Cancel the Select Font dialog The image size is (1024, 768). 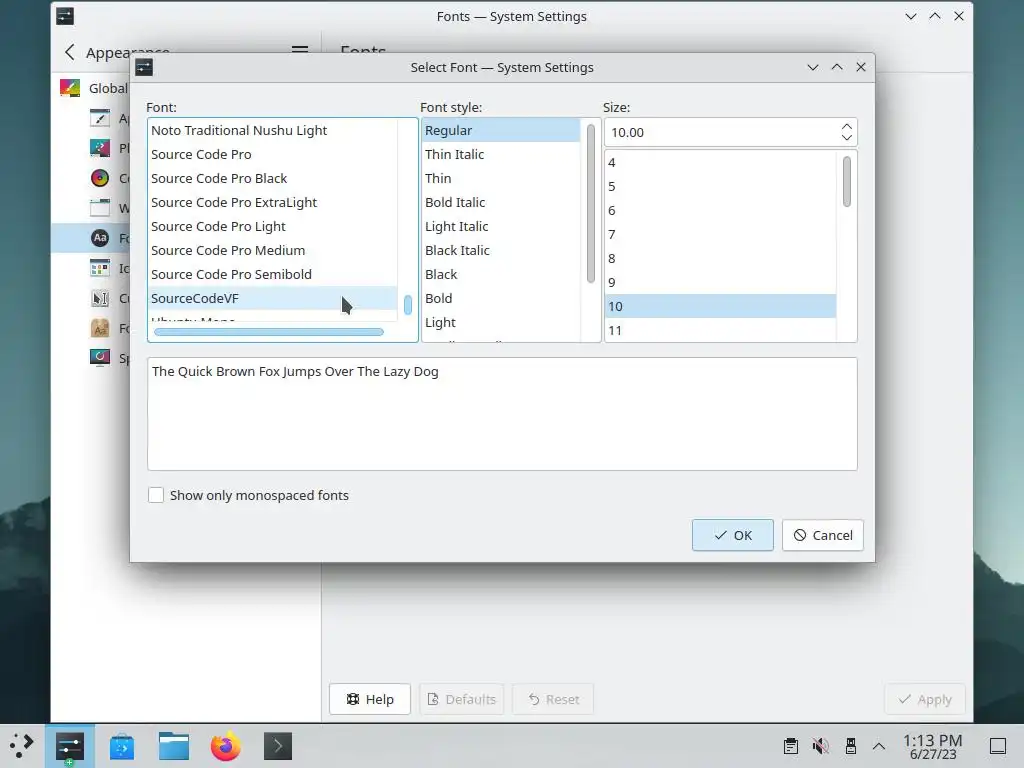823,536
